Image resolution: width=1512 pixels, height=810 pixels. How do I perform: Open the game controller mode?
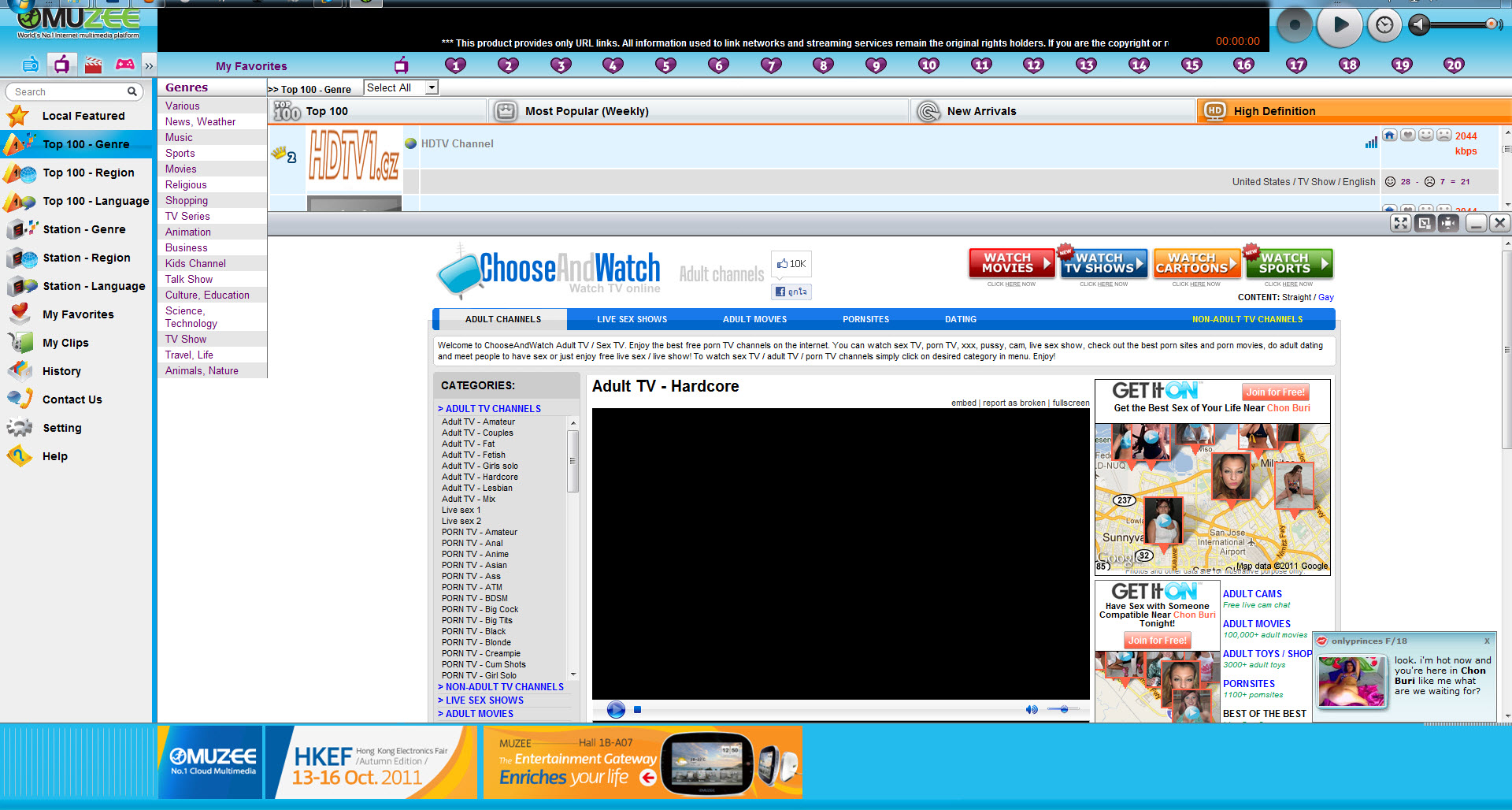(125, 65)
